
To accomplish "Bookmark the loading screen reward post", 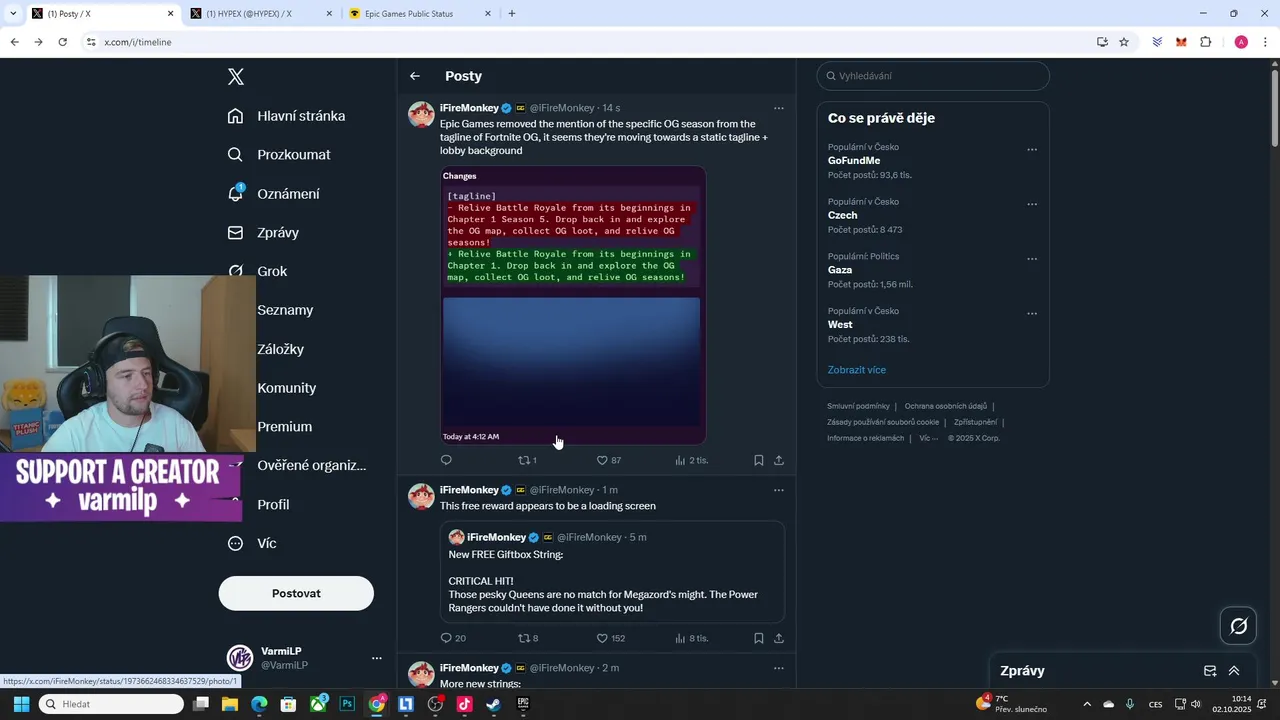I will pos(758,638).
